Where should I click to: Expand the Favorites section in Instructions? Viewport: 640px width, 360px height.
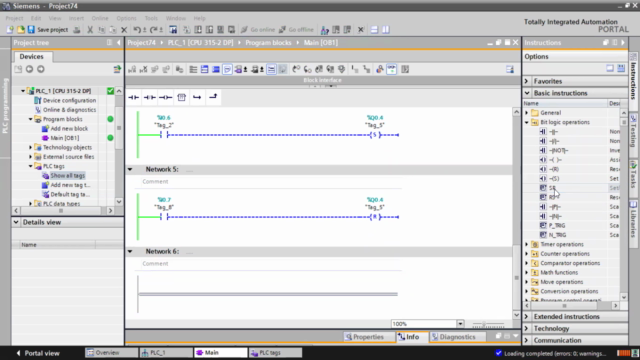click(x=527, y=81)
